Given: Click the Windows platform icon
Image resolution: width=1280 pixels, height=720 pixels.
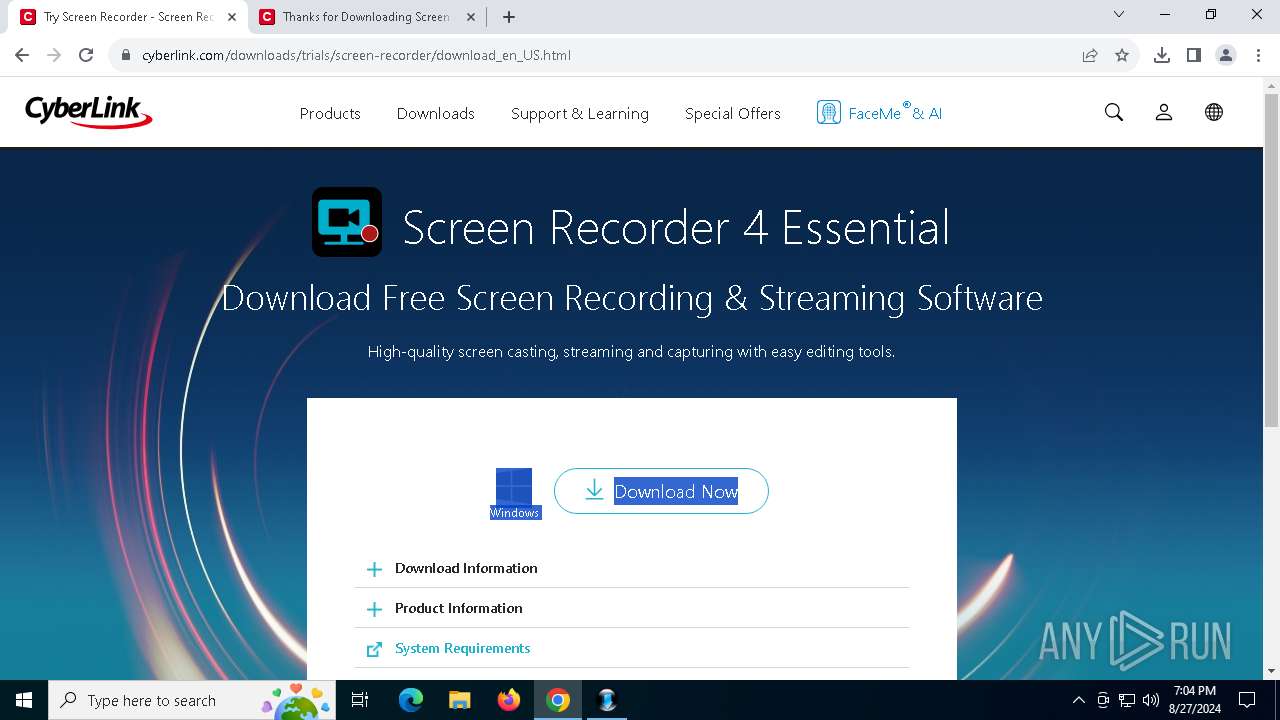Looking at the screenshot, I should tap(515, 493).
